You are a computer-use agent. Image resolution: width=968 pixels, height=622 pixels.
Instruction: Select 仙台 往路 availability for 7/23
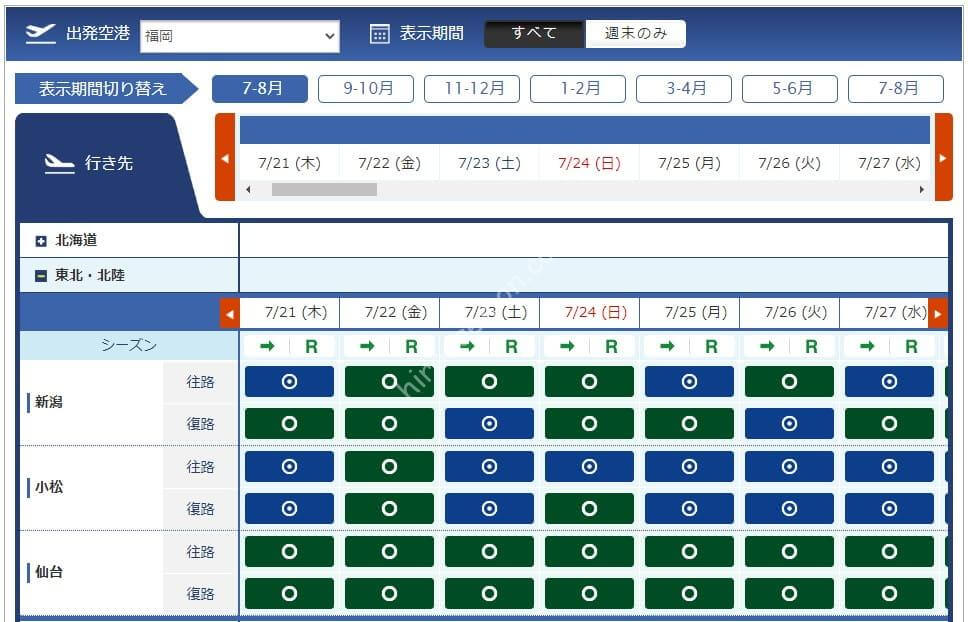(x=489, y=551)
